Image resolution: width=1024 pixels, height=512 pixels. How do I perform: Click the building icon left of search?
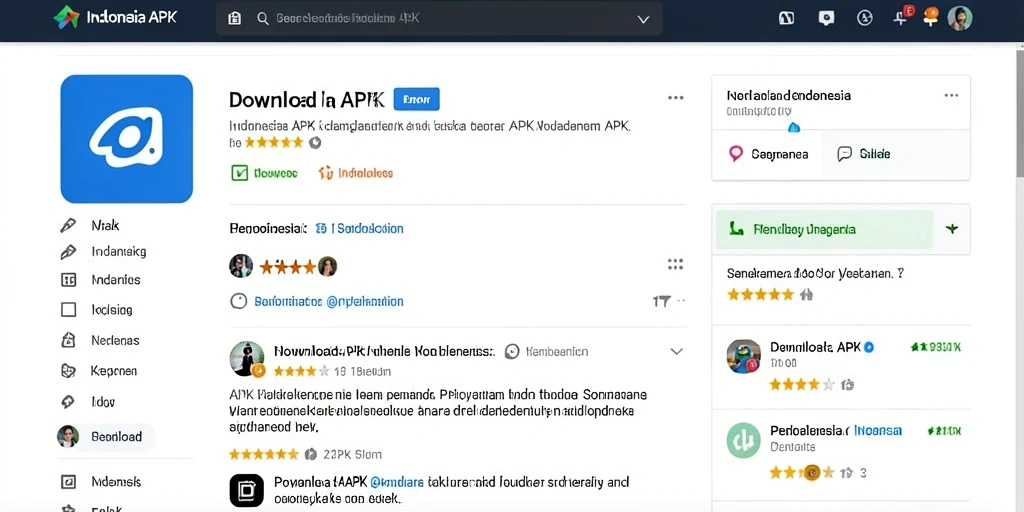point(234,18)
